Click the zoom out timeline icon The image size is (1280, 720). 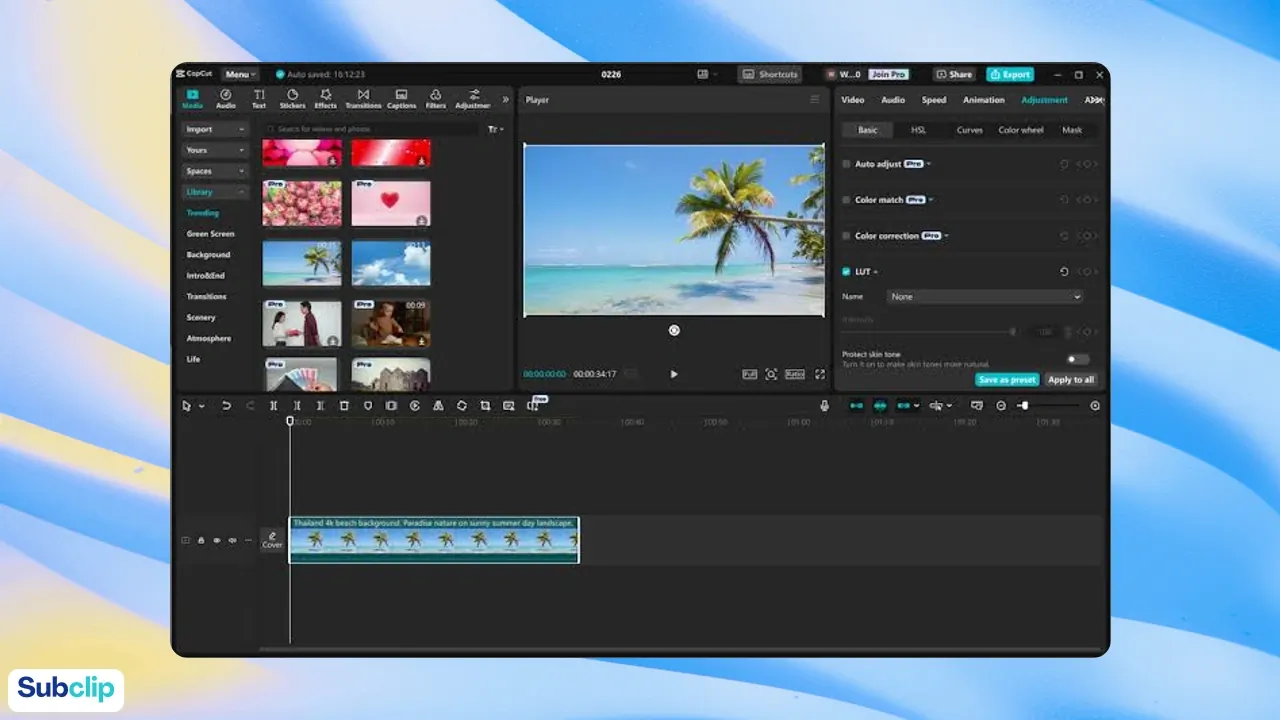click(x=1001, y=405)
